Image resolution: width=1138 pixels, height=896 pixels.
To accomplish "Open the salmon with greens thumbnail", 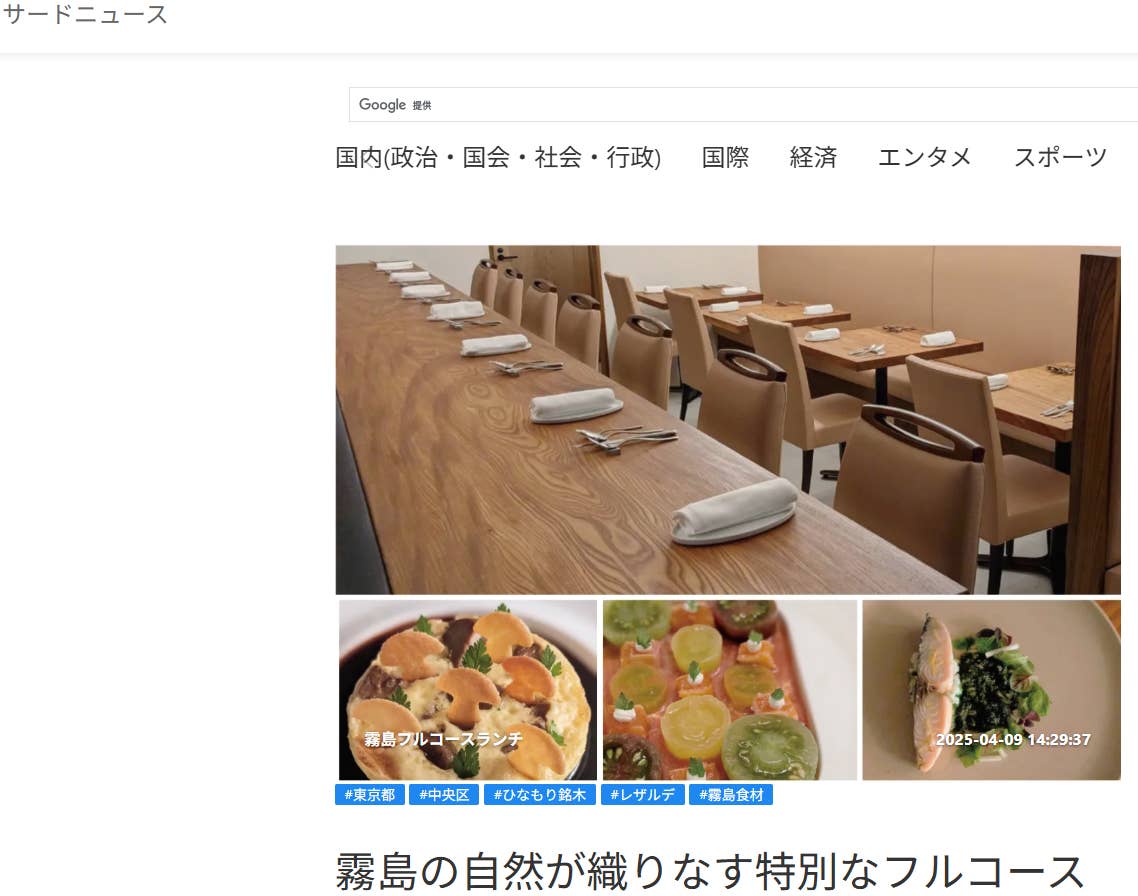I will tap(991, 690).
